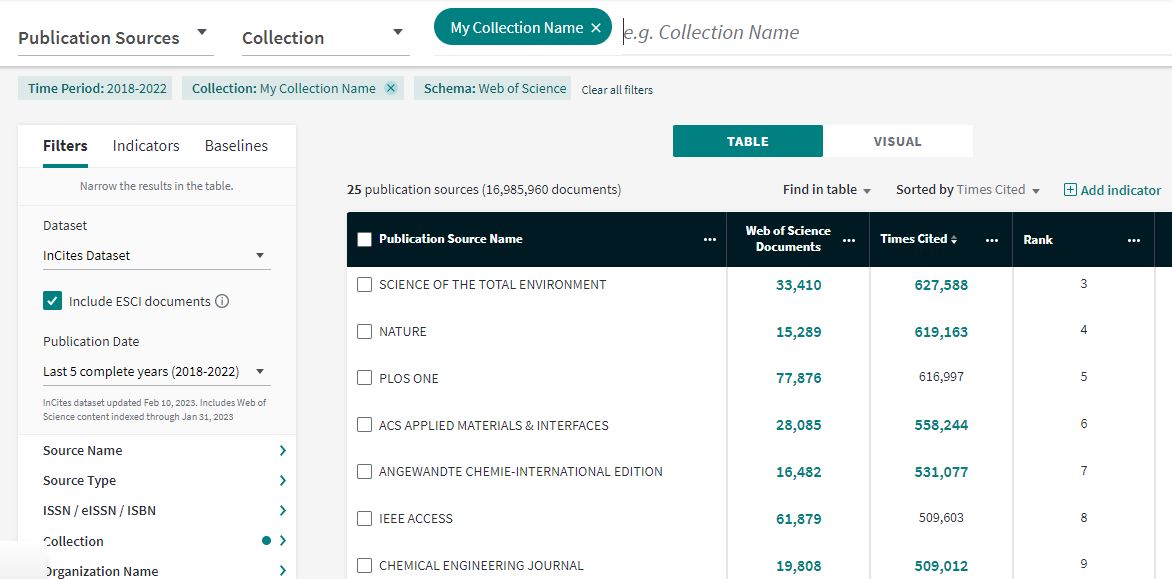Remove the My Collection Name chip
The height and width of the screenshot is (579, 1172).
click(596, 28)
